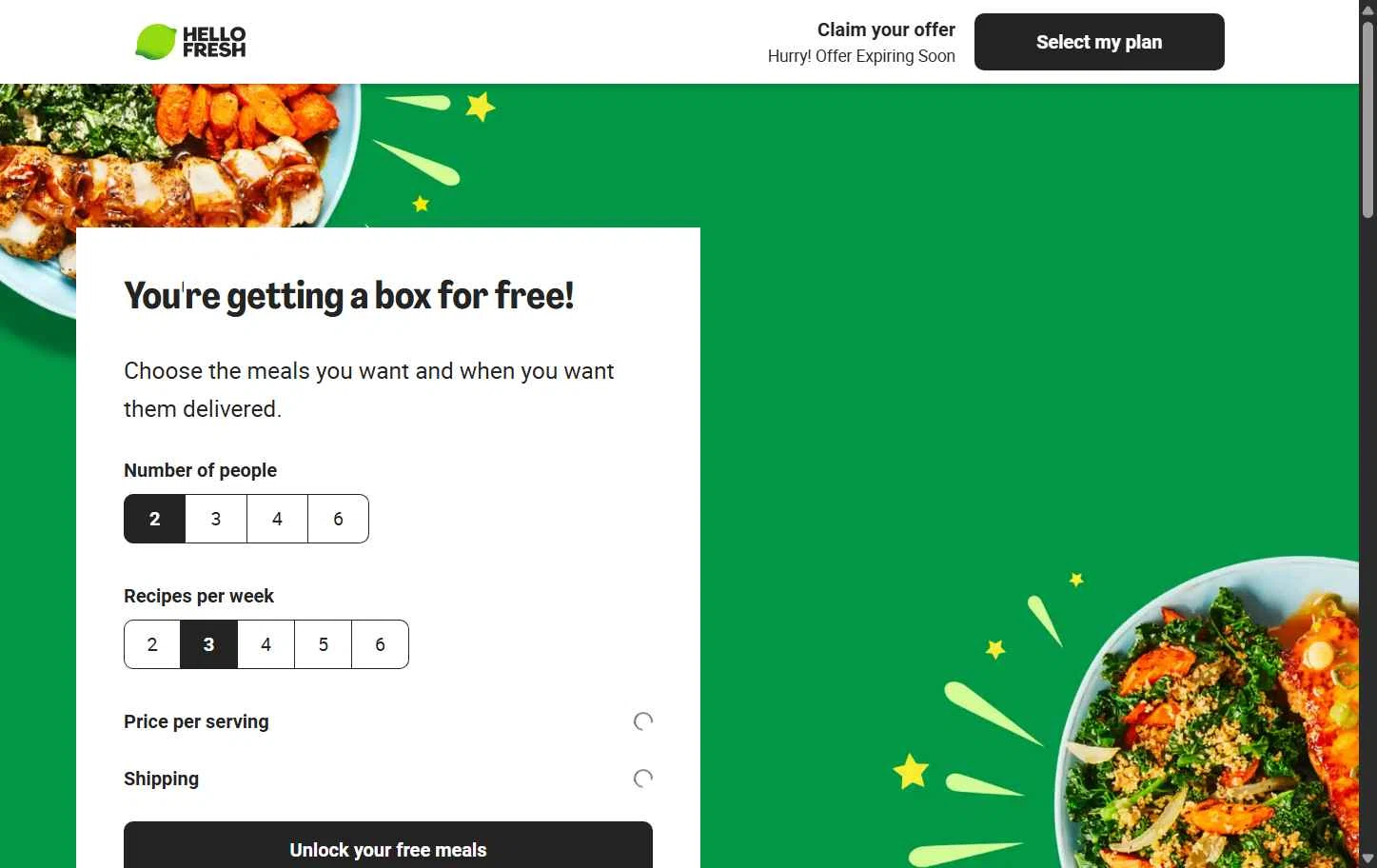Choose 4 Recipes per week
The width and height of the screenshot is (1377, 868).
coord(266,644)
